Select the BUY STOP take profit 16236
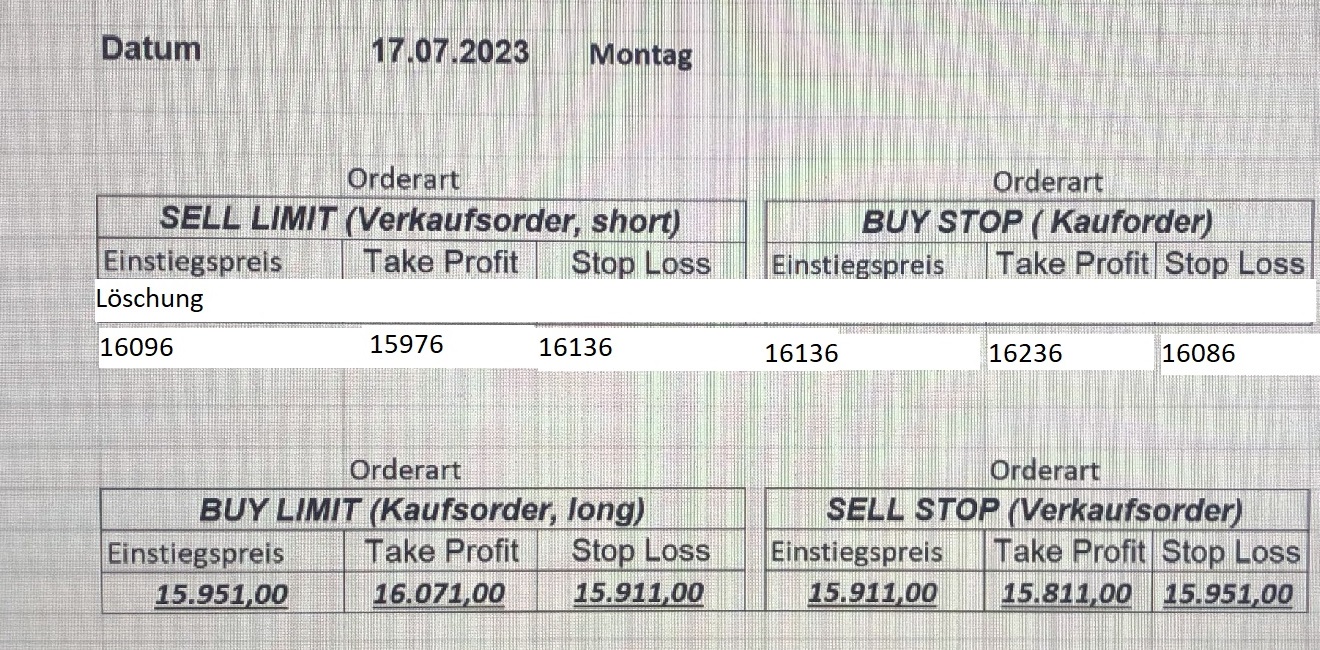 (1026, 353)
